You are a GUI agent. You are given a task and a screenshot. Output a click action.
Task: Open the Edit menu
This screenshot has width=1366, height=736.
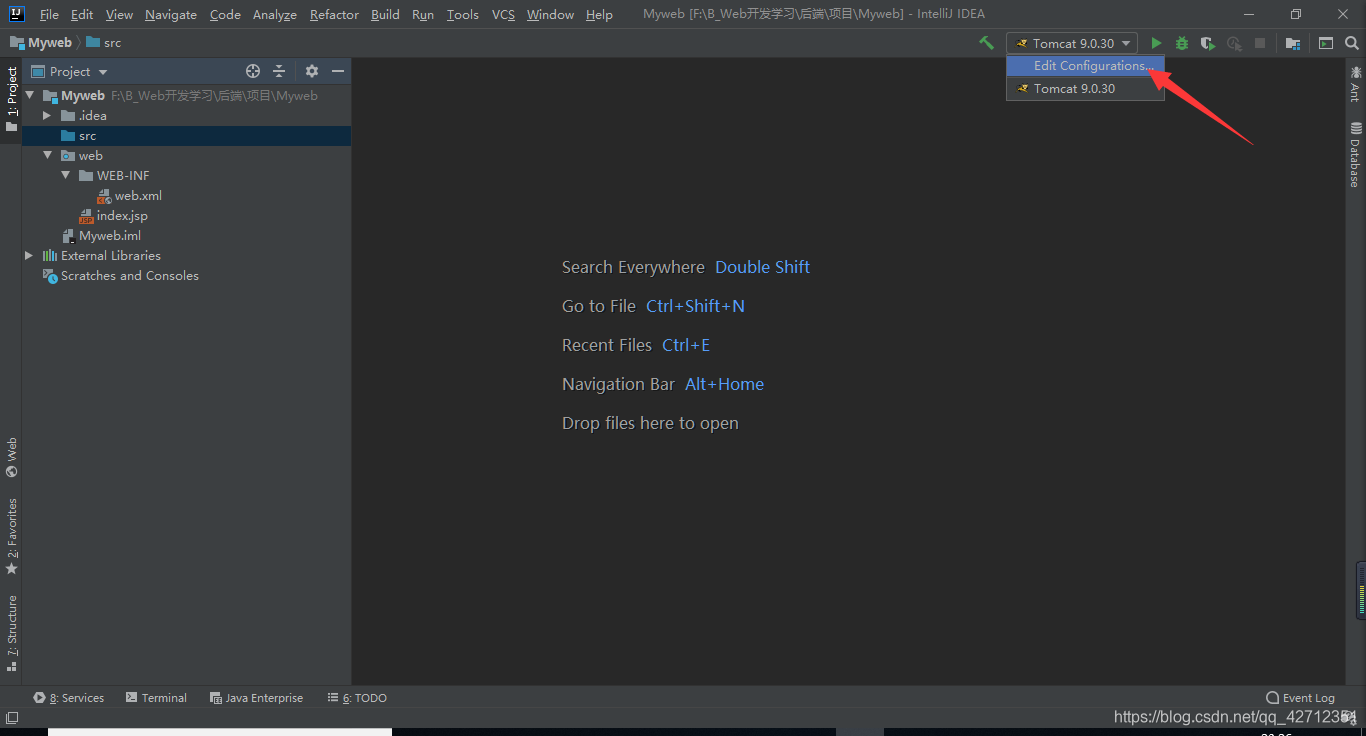(x=82, y=15)
